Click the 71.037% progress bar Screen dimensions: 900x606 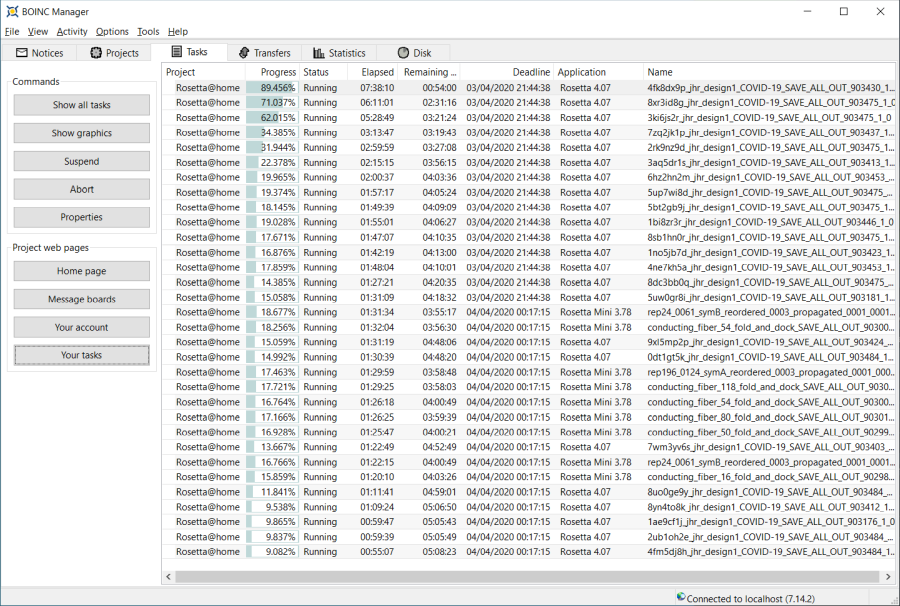tap(272, 103)
